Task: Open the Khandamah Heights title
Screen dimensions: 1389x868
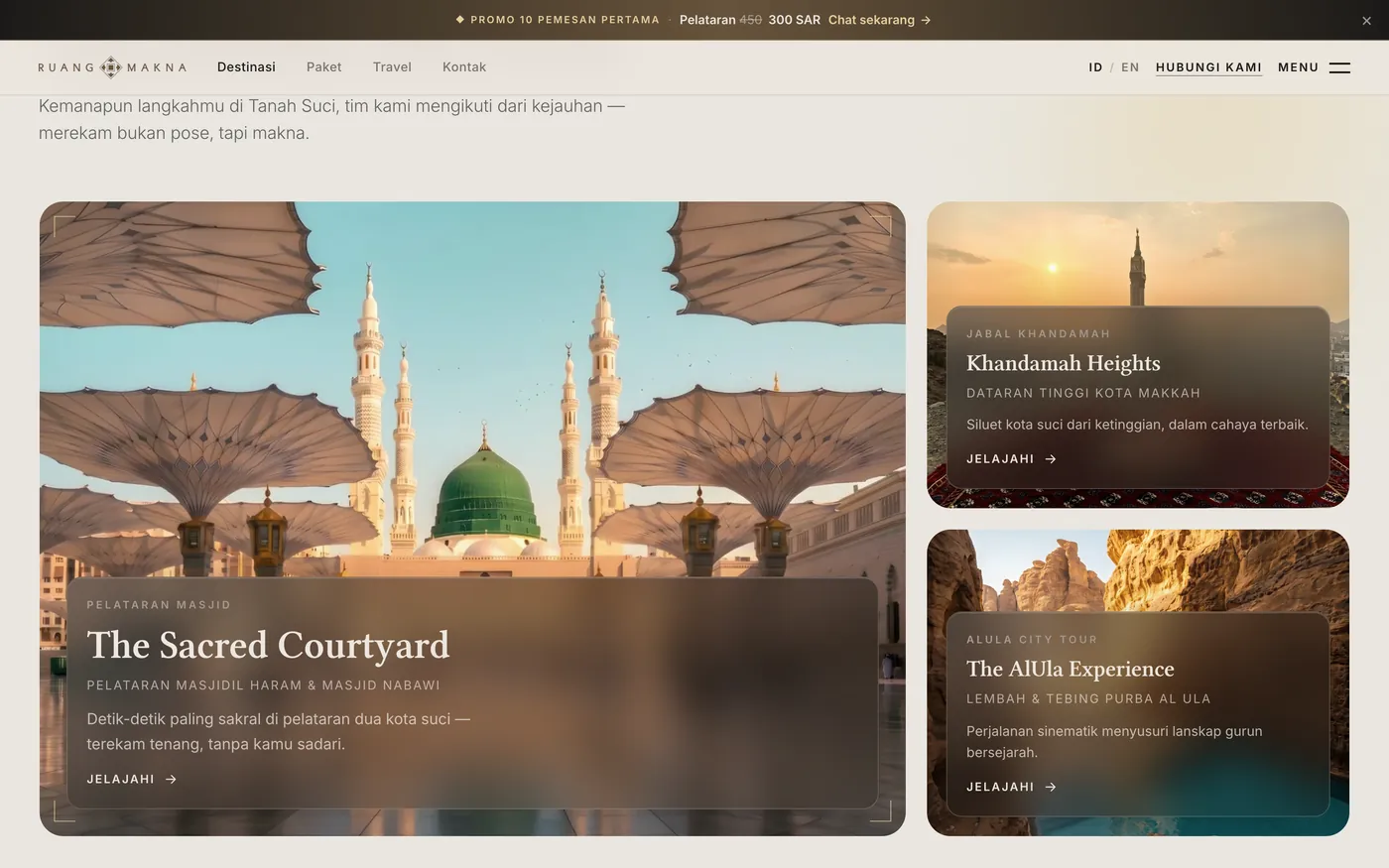Action: [x=1064, y=363]
